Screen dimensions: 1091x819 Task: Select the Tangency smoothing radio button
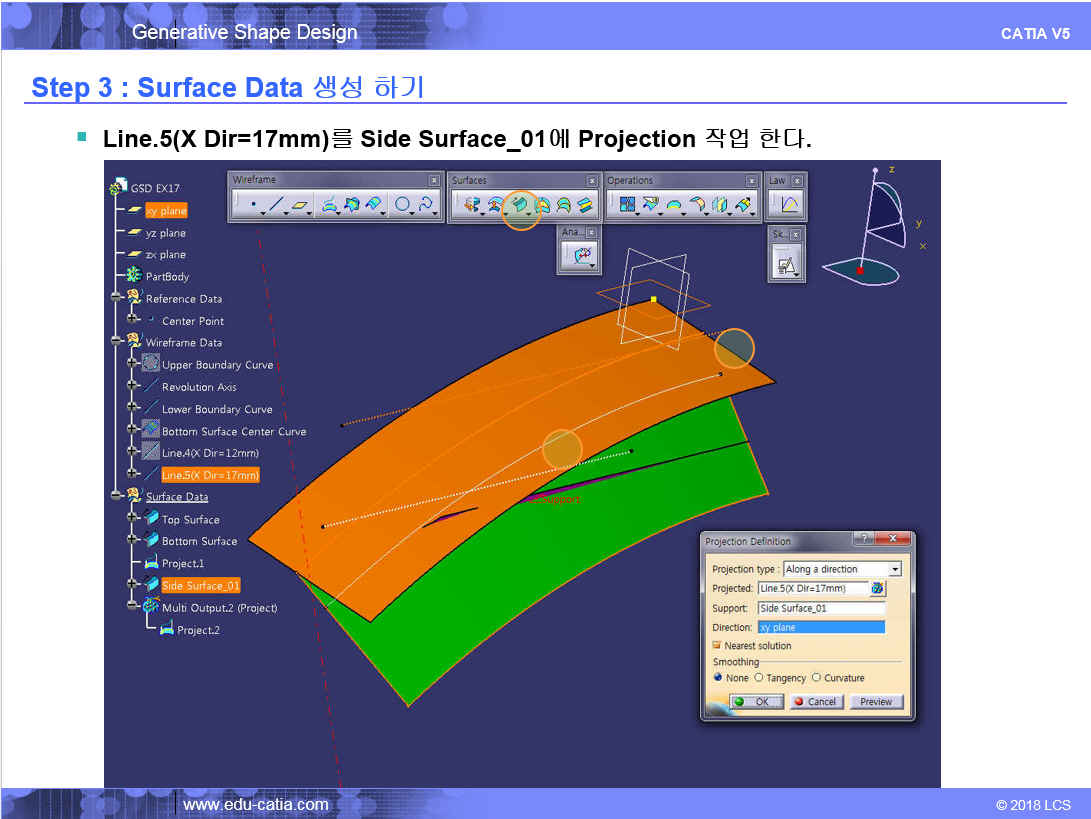click(x=759, y=678)
